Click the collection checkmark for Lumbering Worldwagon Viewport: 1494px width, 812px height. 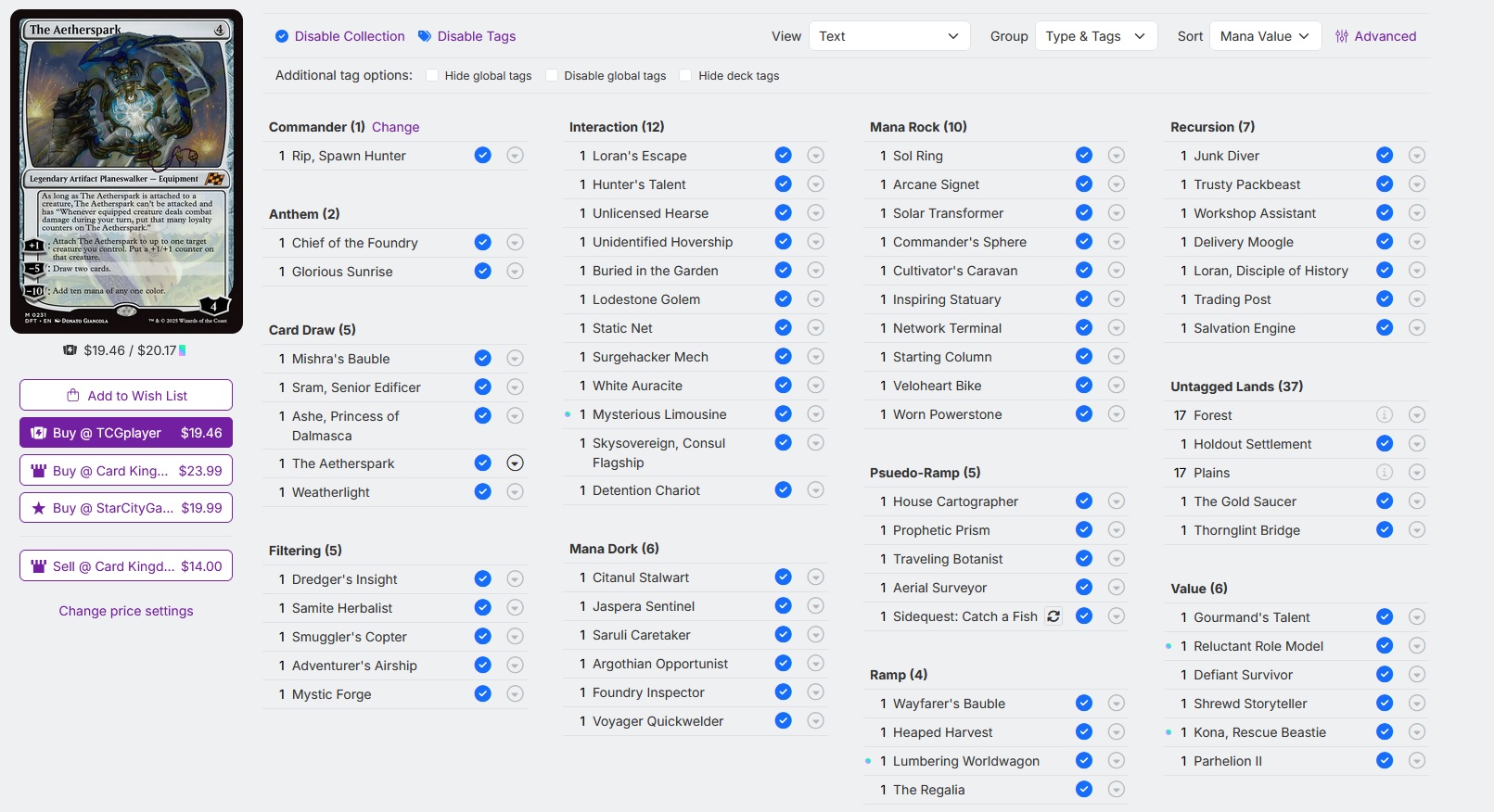(1084, 761)
